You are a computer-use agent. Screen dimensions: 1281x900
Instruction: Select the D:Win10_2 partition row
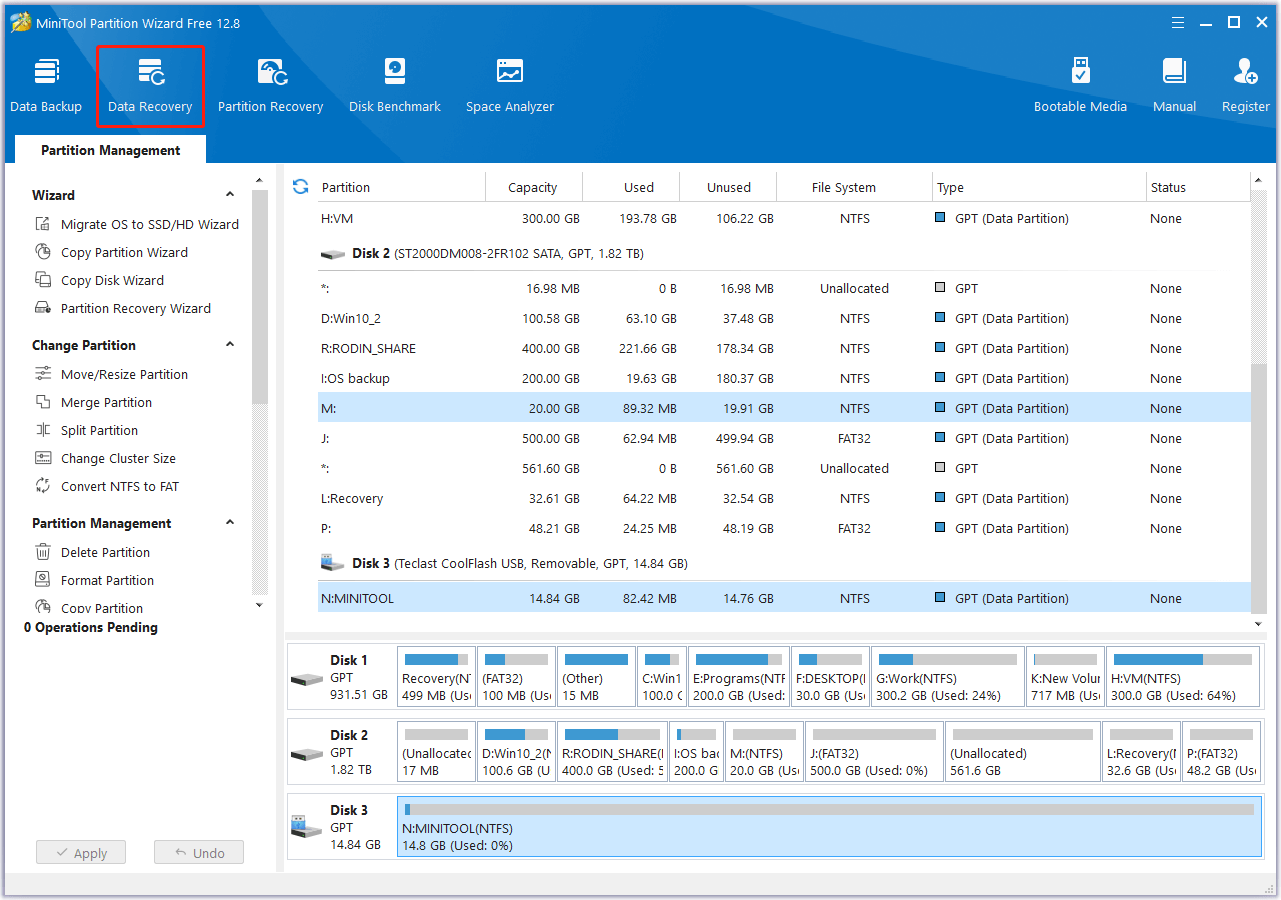coord(782,318)
